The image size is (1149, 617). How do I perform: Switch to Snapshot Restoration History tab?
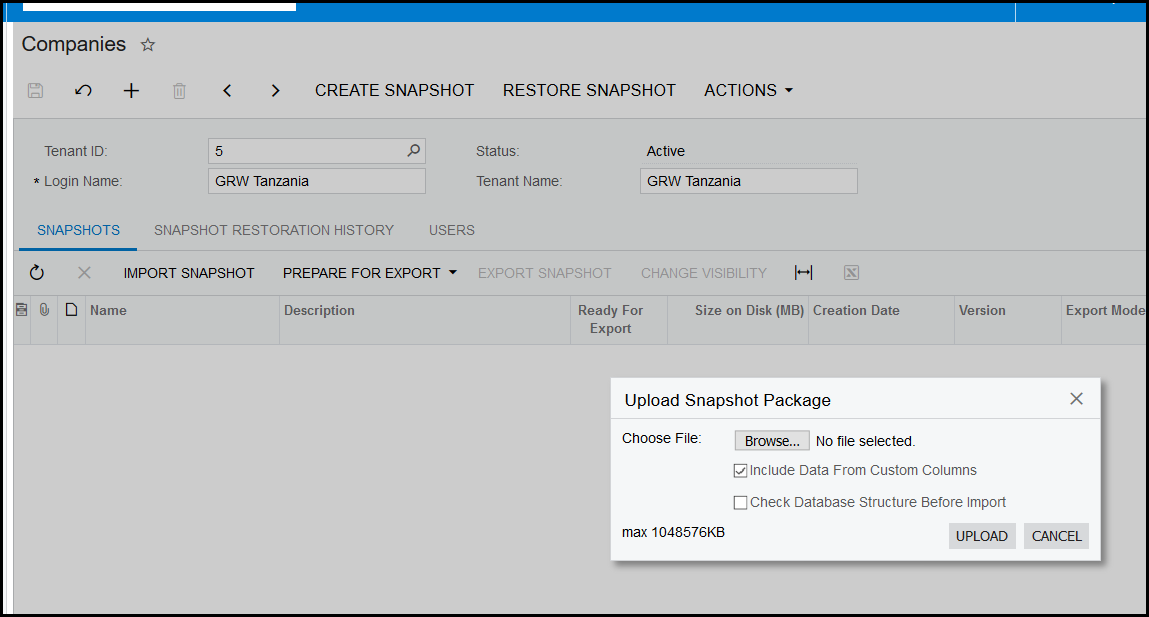point(274,230)
